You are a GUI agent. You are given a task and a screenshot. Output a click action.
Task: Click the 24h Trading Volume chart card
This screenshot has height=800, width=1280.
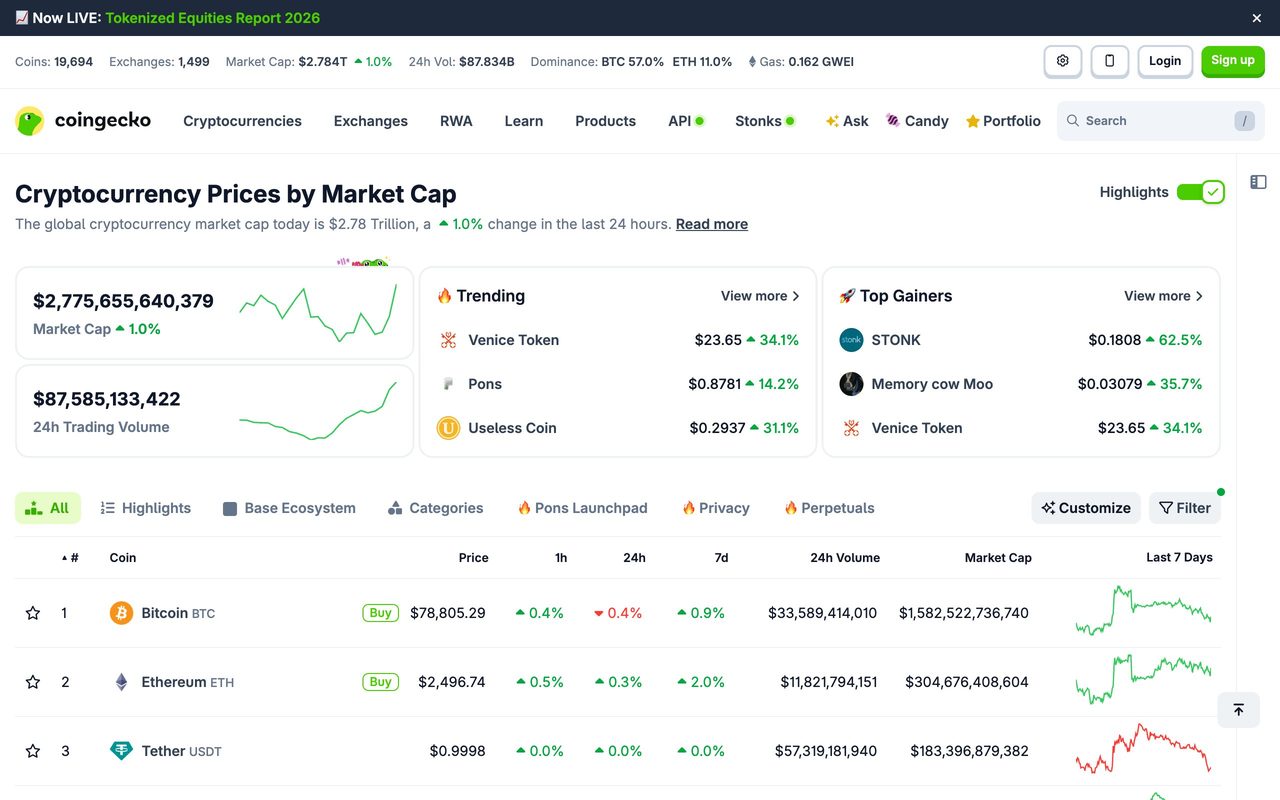click(214, 411)
